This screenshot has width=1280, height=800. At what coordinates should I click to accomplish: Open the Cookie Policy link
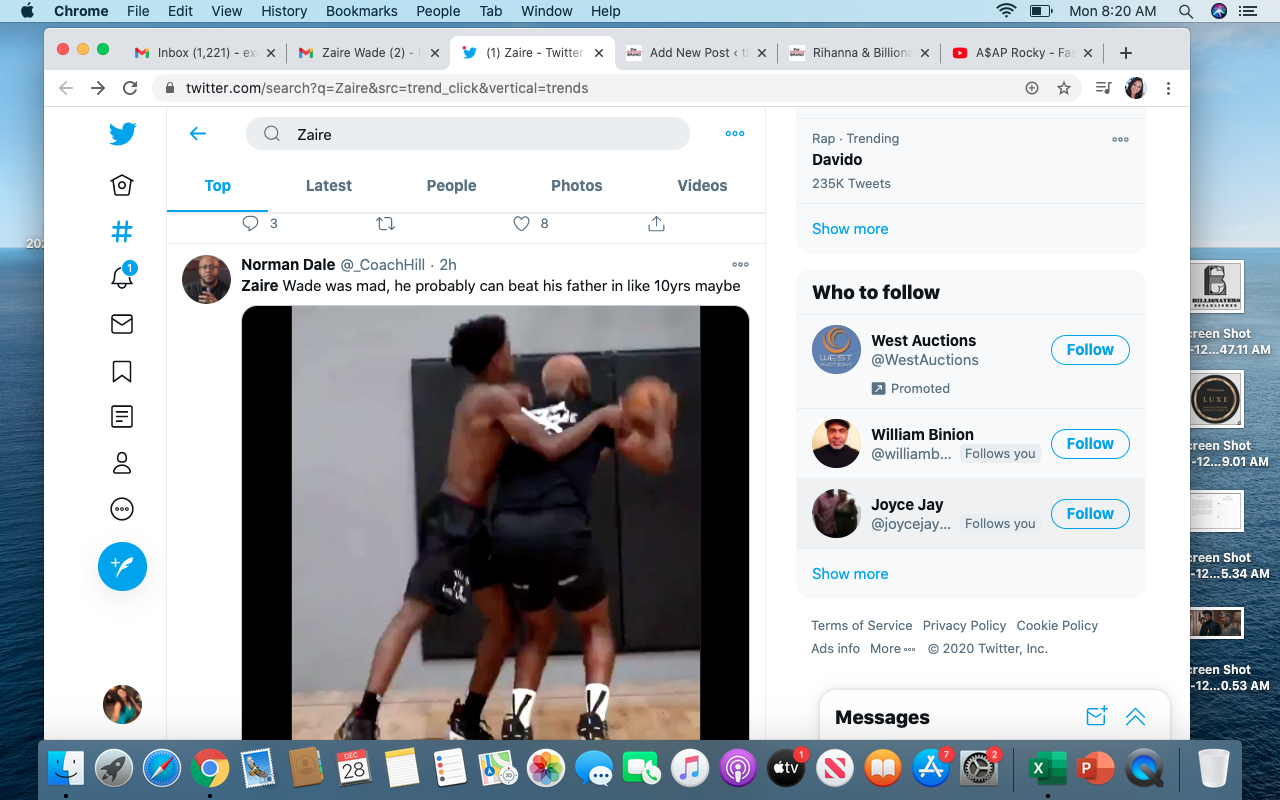(1057, 626)
